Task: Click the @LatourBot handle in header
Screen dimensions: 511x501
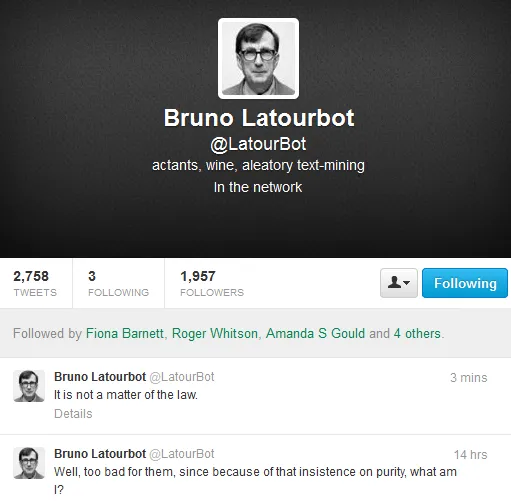Action: click(258, 144)
